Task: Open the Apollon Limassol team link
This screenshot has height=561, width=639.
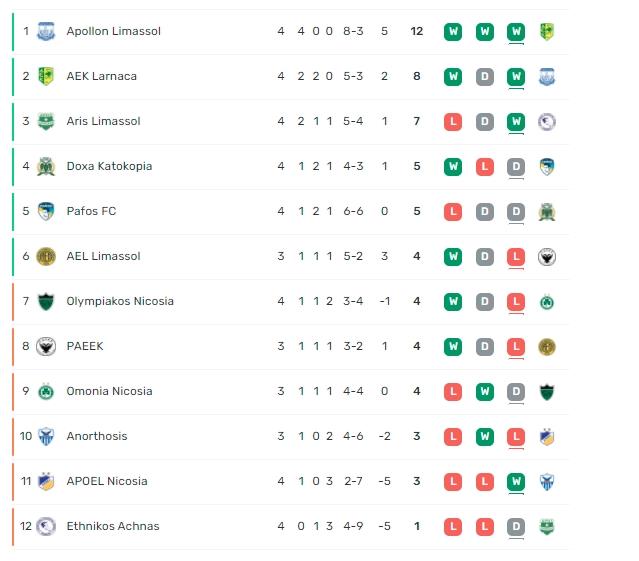Action: coord(114,31)
